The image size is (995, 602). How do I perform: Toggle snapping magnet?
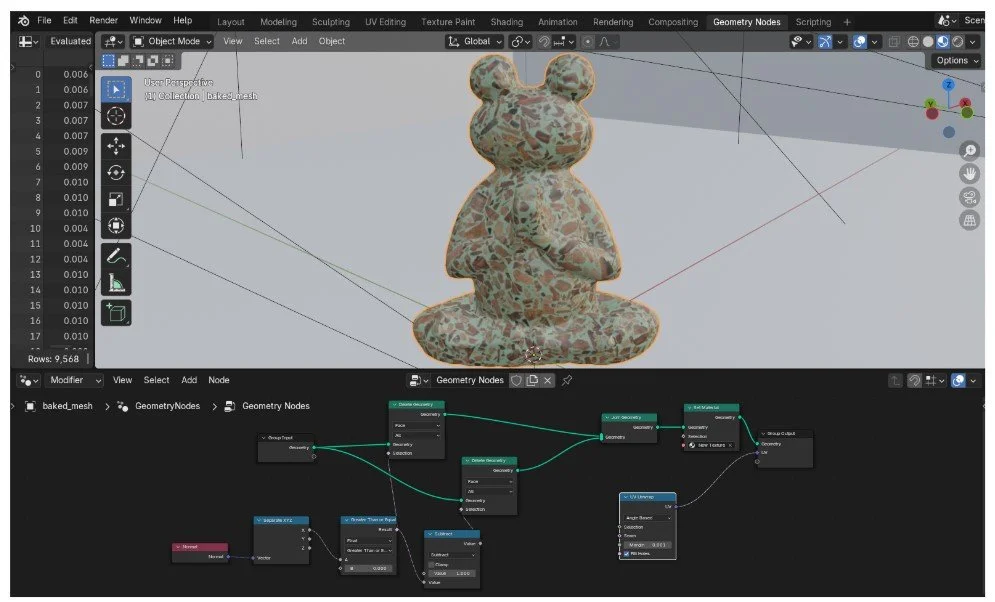click(544, 42)
